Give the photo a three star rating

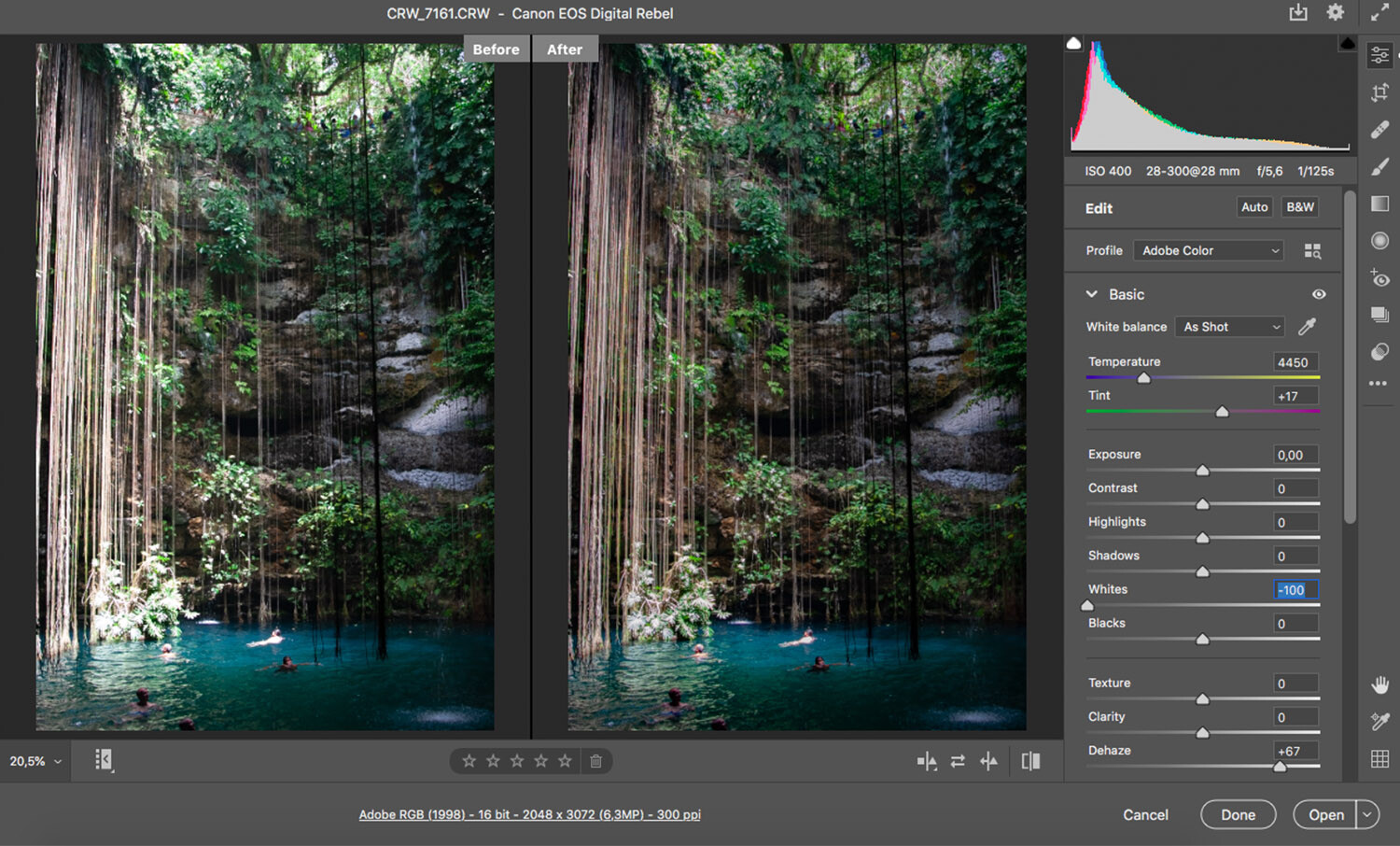[517, 761]
